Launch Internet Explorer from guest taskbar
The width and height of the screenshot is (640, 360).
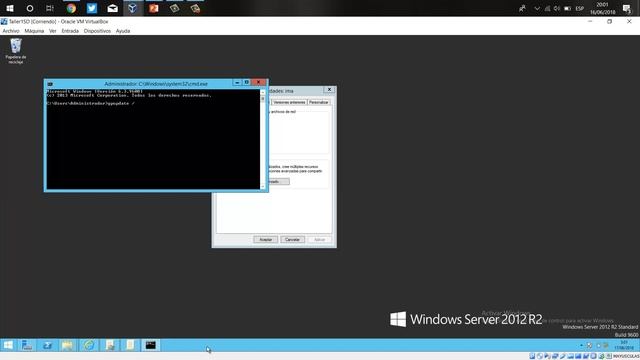89,345
